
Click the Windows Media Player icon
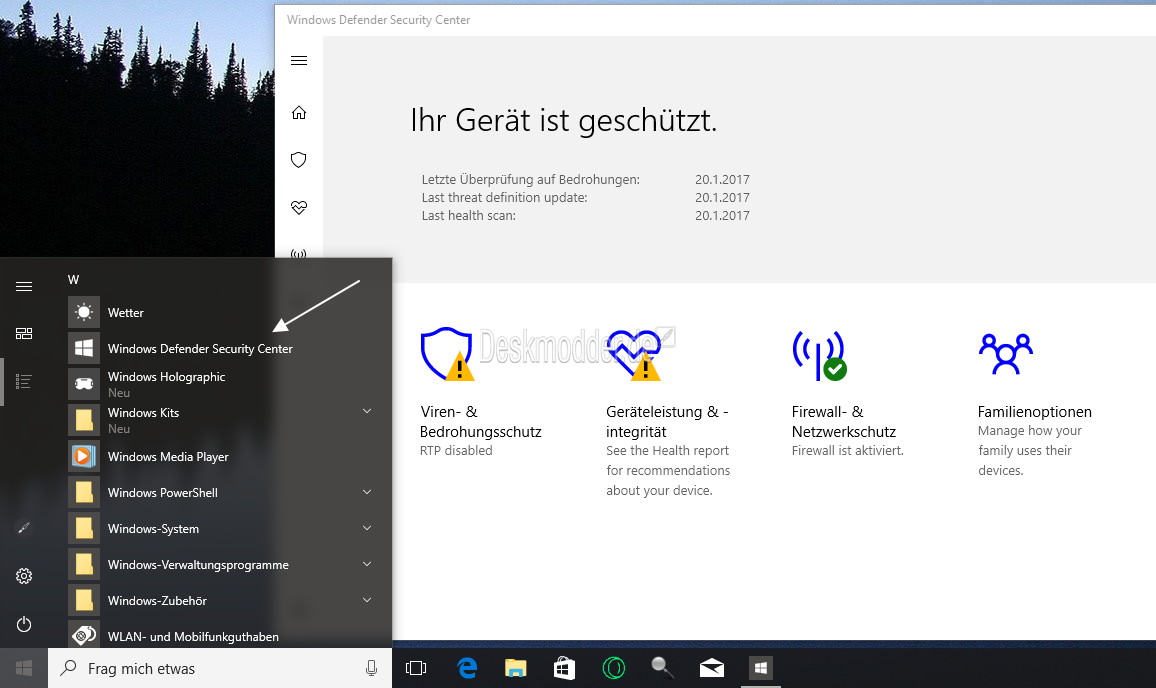[84, 456]
